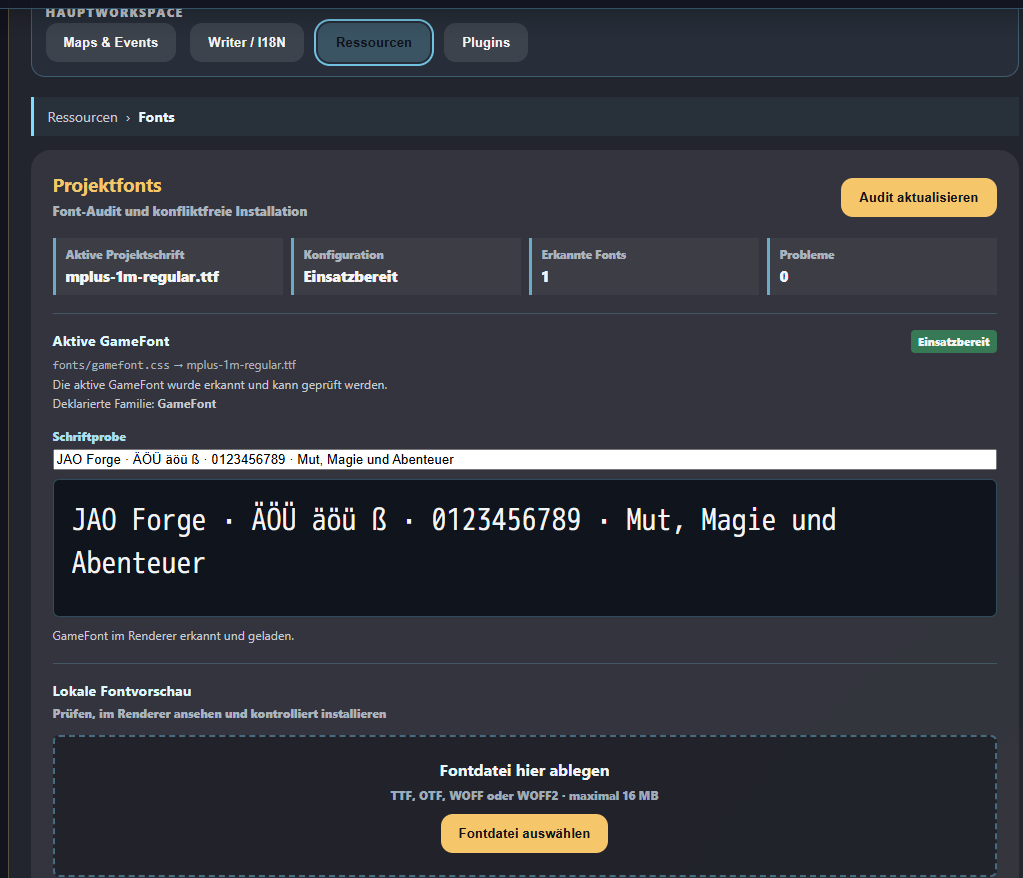Click the Audit aktualisieren button
1023x878 pixels.
(919, 198)
